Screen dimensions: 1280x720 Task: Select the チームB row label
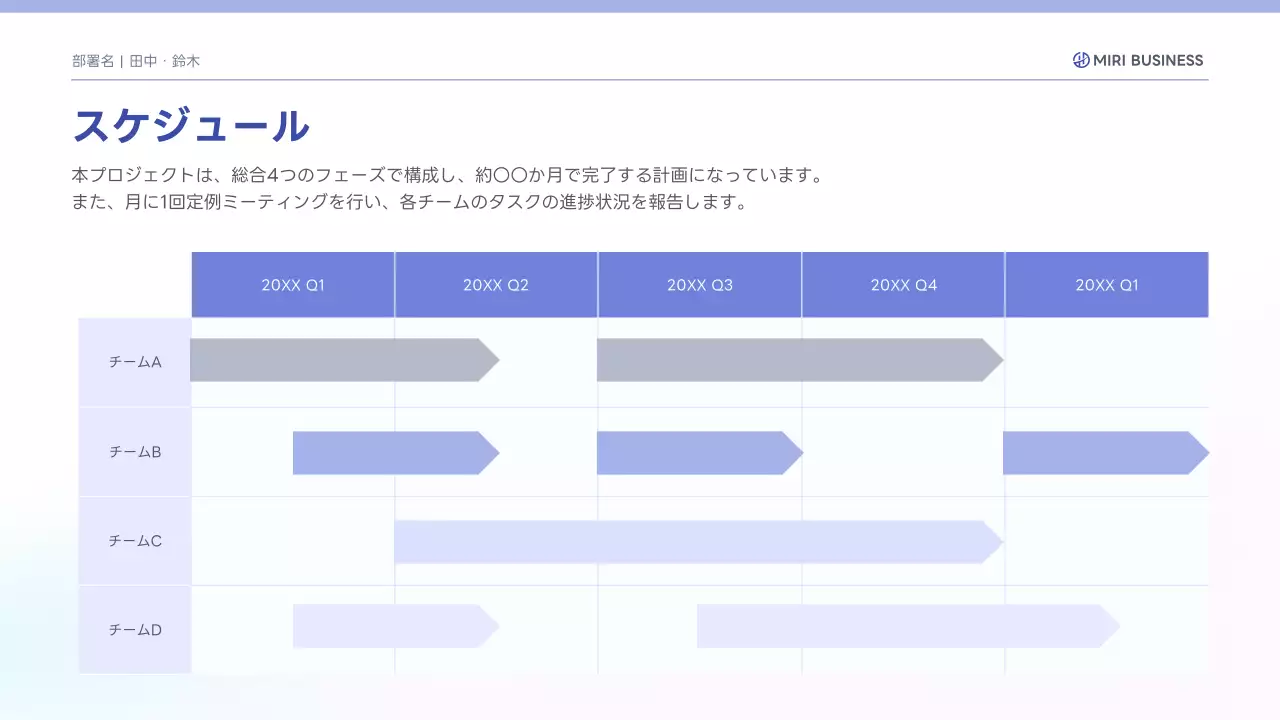click(x=135, y=451)
